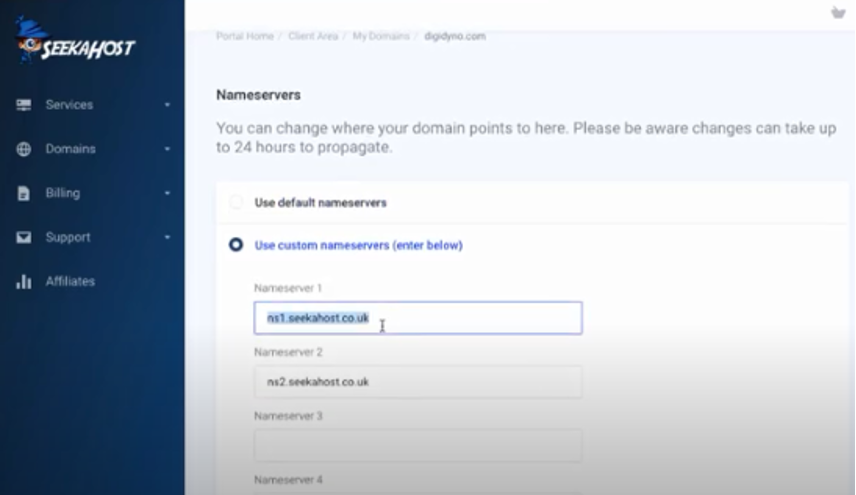Select Use custom nameservers radio button
Viewport: 856px width, 495px height.
click(x=236, y=244)
